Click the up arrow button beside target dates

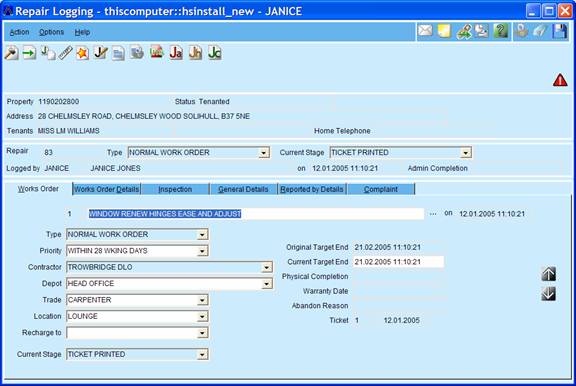(x=548, y=274)
